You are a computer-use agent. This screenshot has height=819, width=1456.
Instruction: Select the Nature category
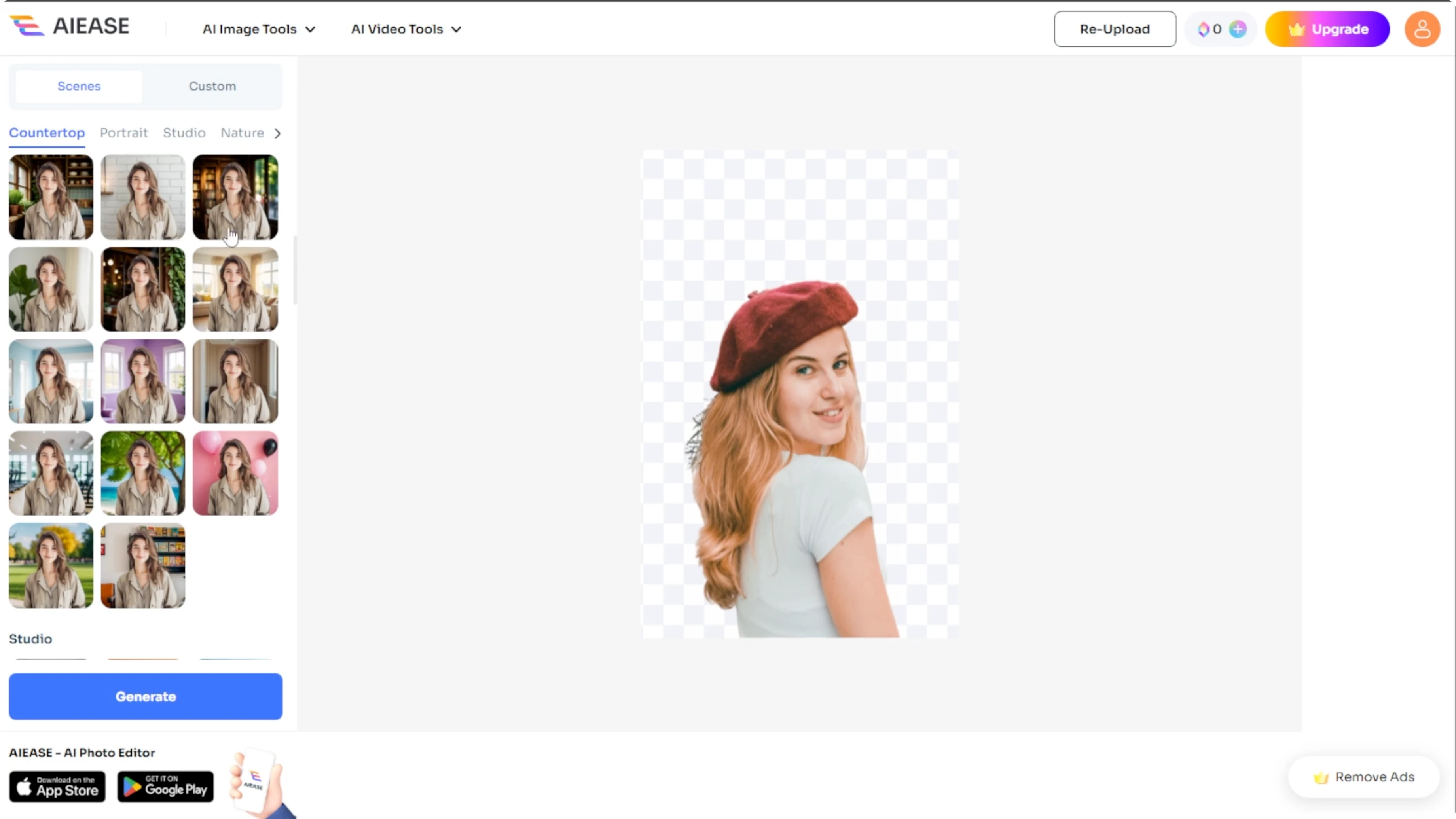242,133
